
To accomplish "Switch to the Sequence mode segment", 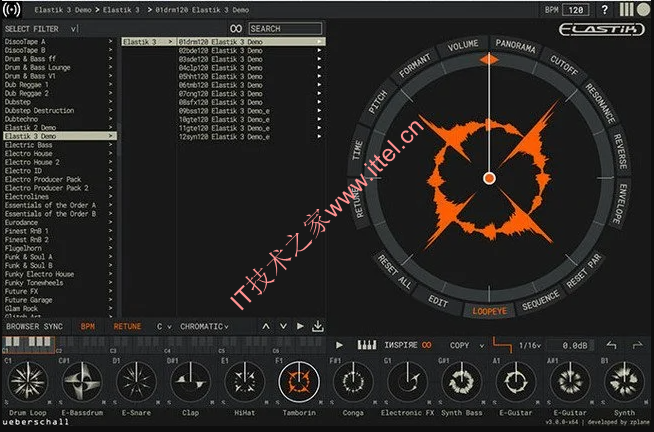I will pos(541,301).
